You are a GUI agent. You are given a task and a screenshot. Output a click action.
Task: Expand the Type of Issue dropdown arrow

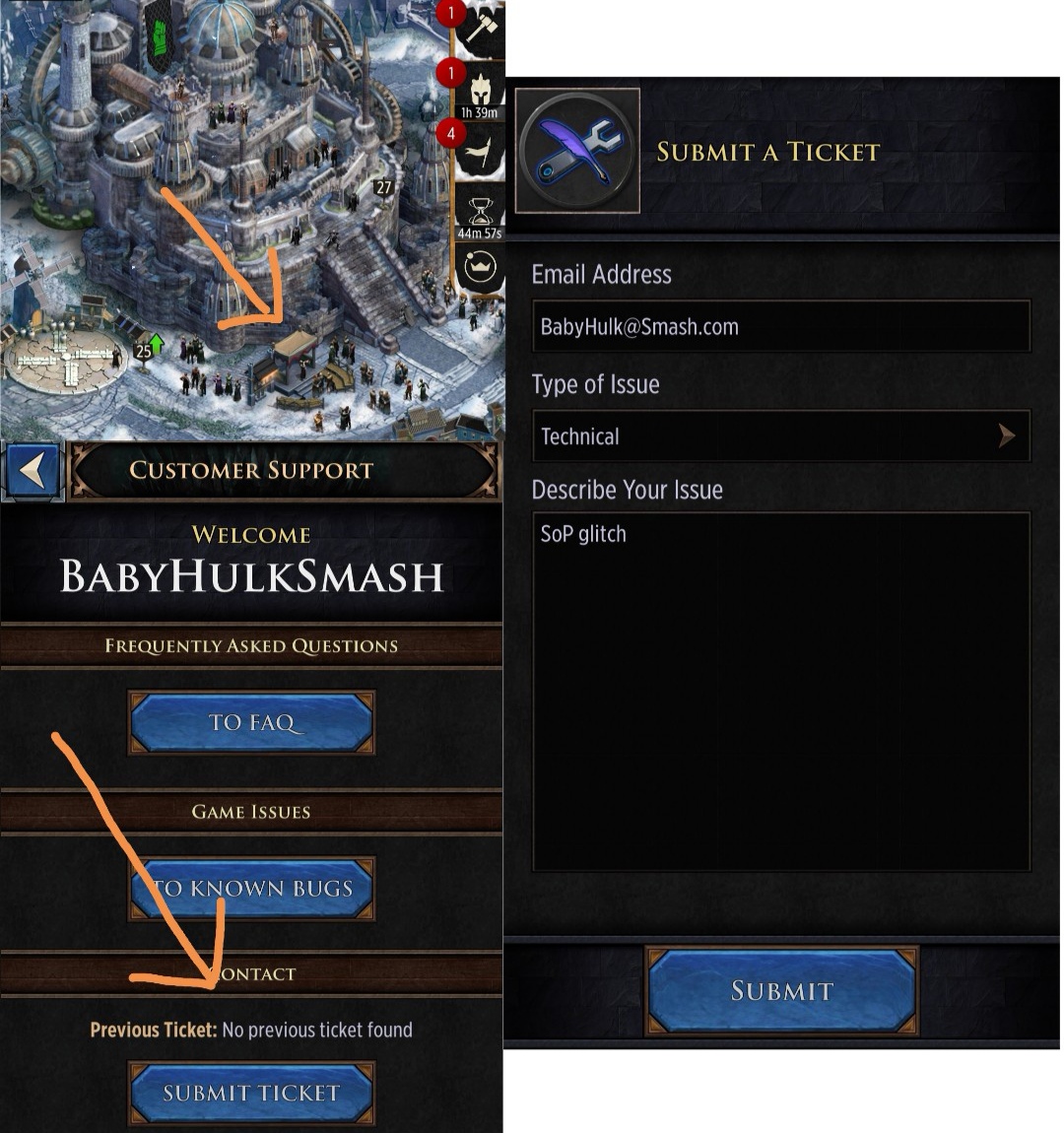[1006, 435]
